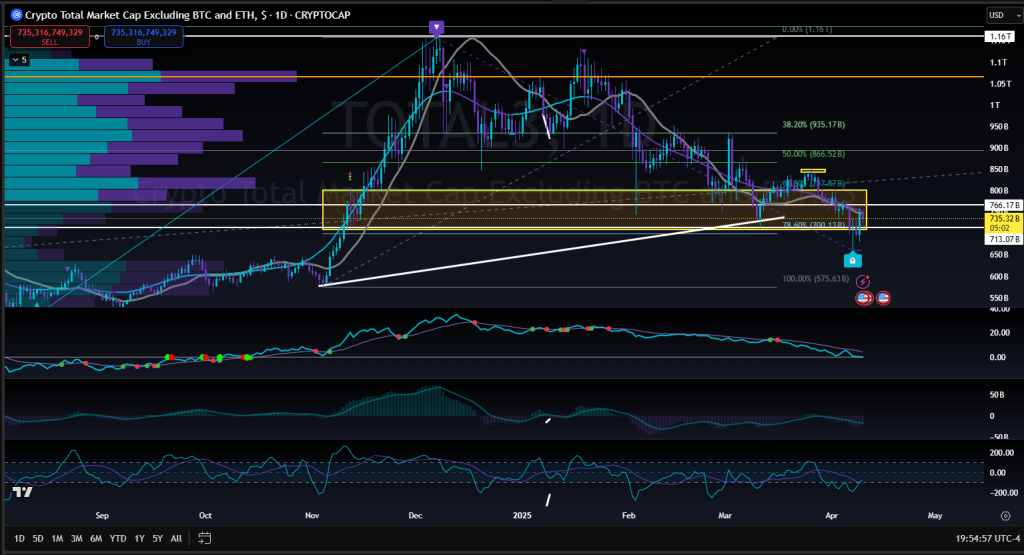1024x555 pixels.
Task: Open chart settings gear icon near the time axis
Action: 1005,515
